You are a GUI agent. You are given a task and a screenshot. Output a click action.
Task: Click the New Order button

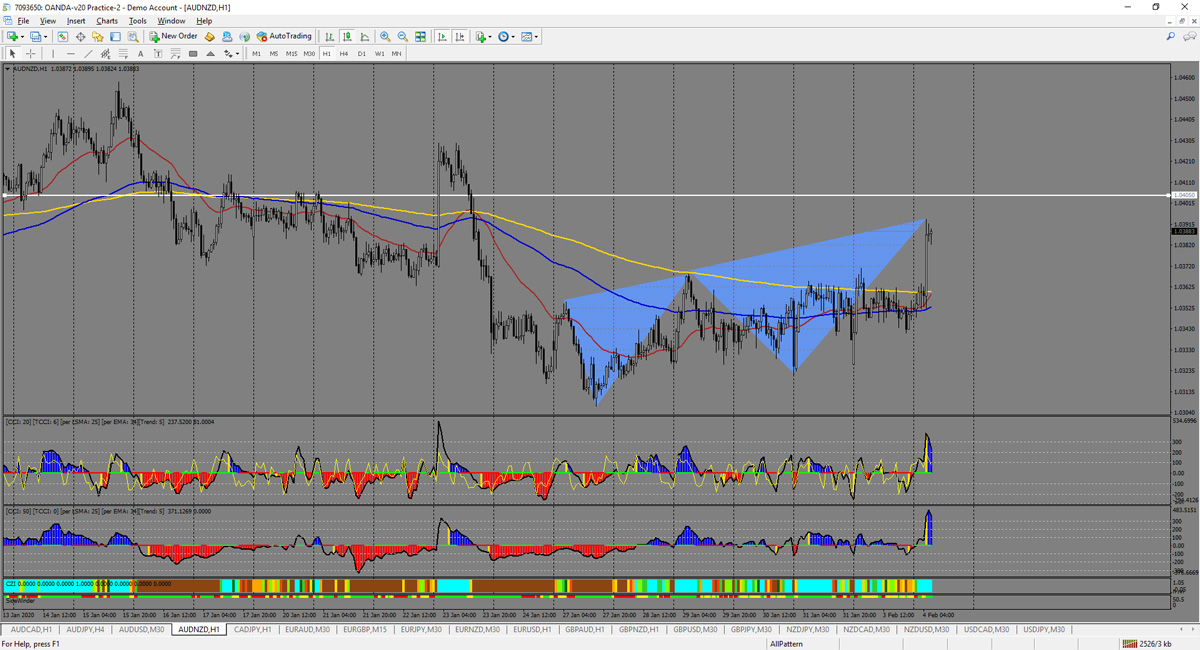tap(173, 37)
